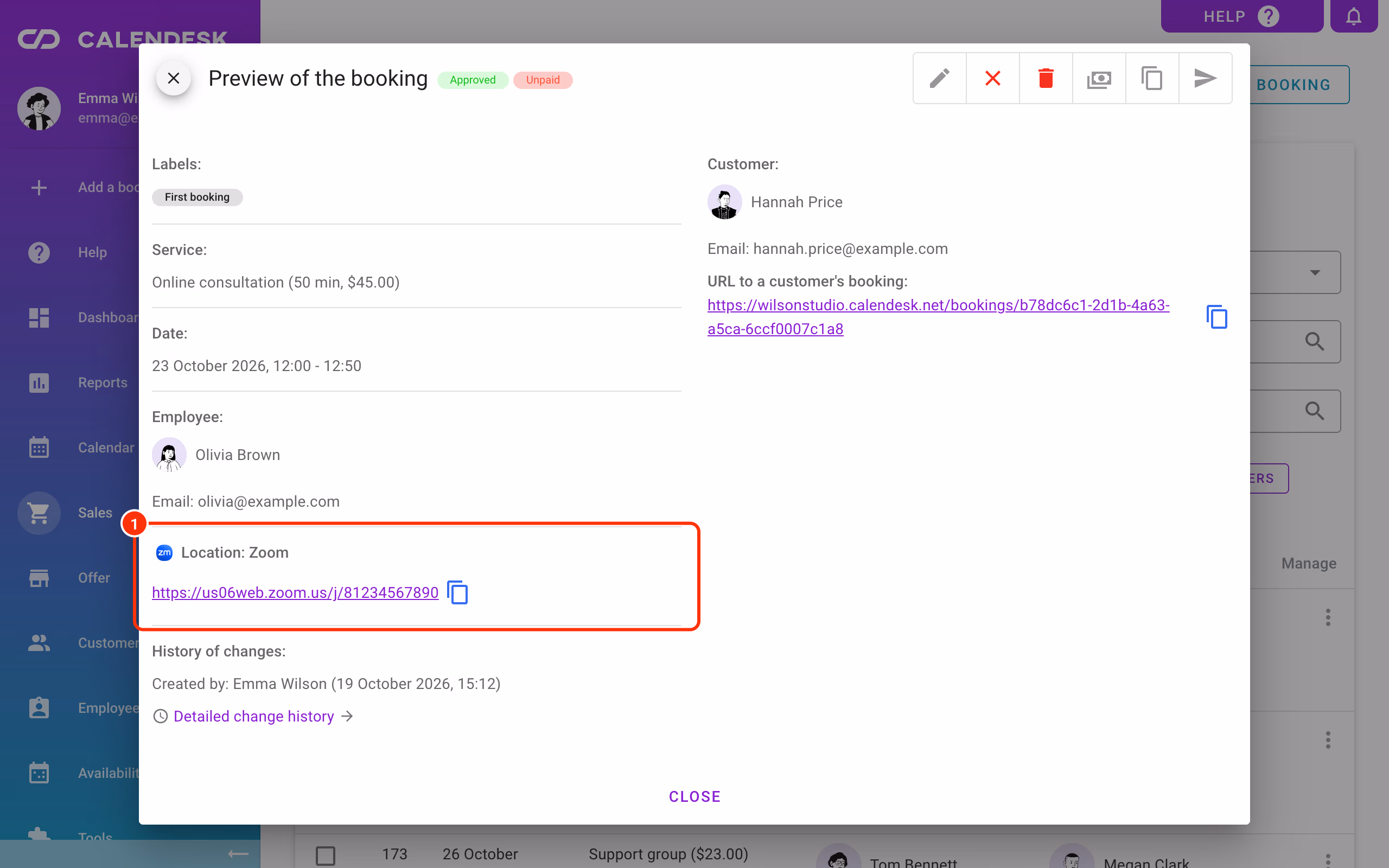Open the customer booking URL link
1389x868 pixels.
(x=938, y=317)
